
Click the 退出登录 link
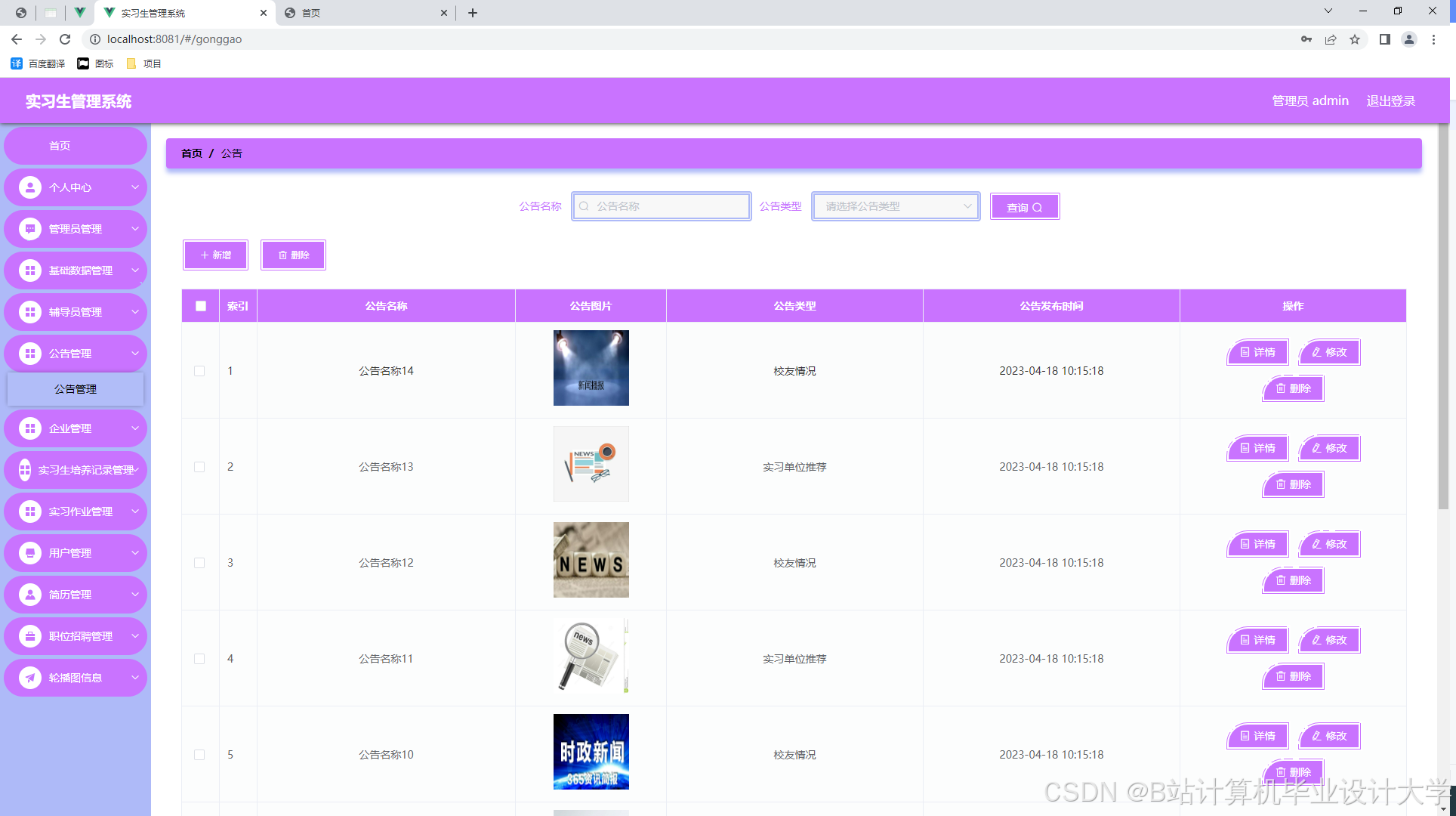(1390, 101)
